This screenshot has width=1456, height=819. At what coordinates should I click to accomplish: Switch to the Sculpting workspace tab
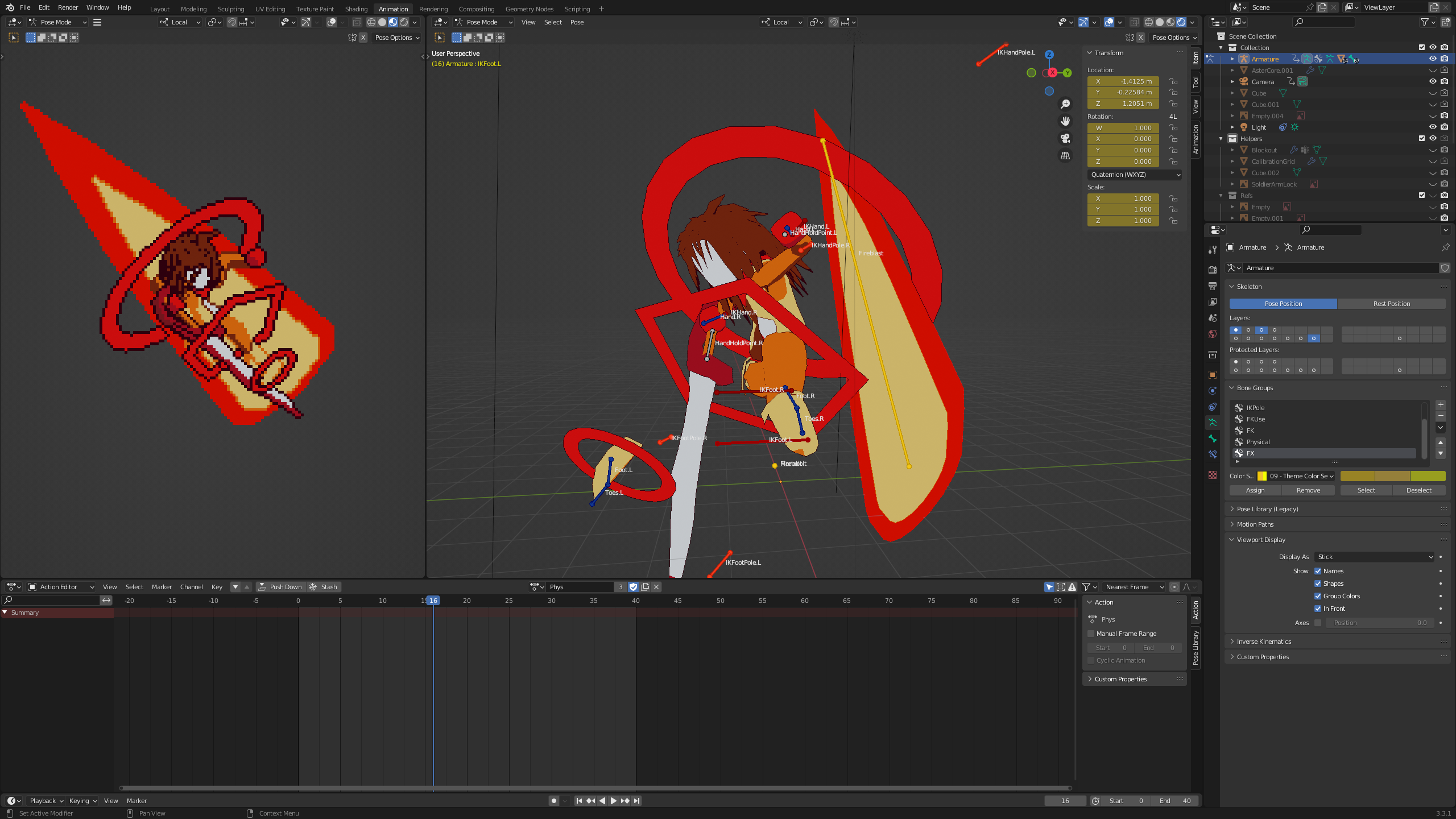(x=231, y=9)
